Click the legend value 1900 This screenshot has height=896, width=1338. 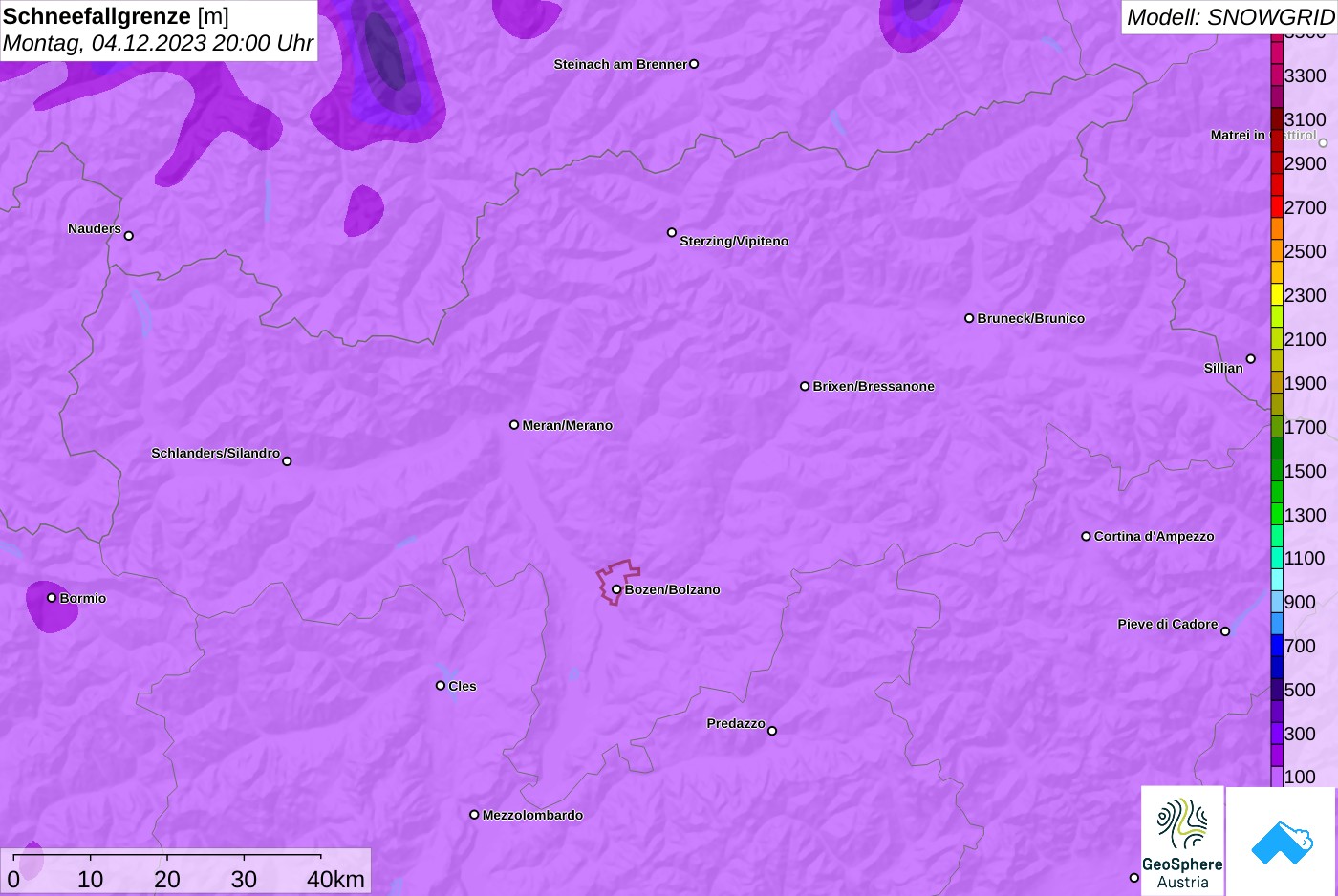[x=1305, y=383]
